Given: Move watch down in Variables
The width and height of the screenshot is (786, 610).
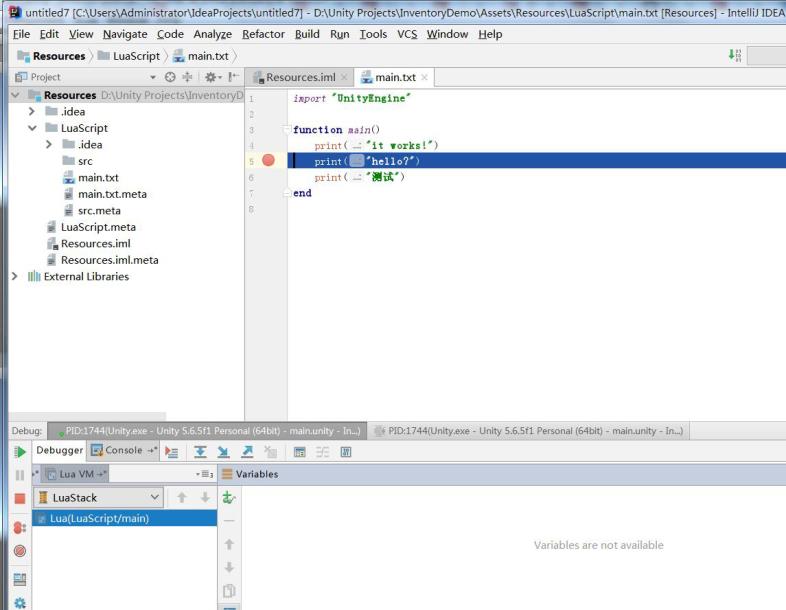Looking at the screenshot, I should pyautogui.click(x=229, y=567).
